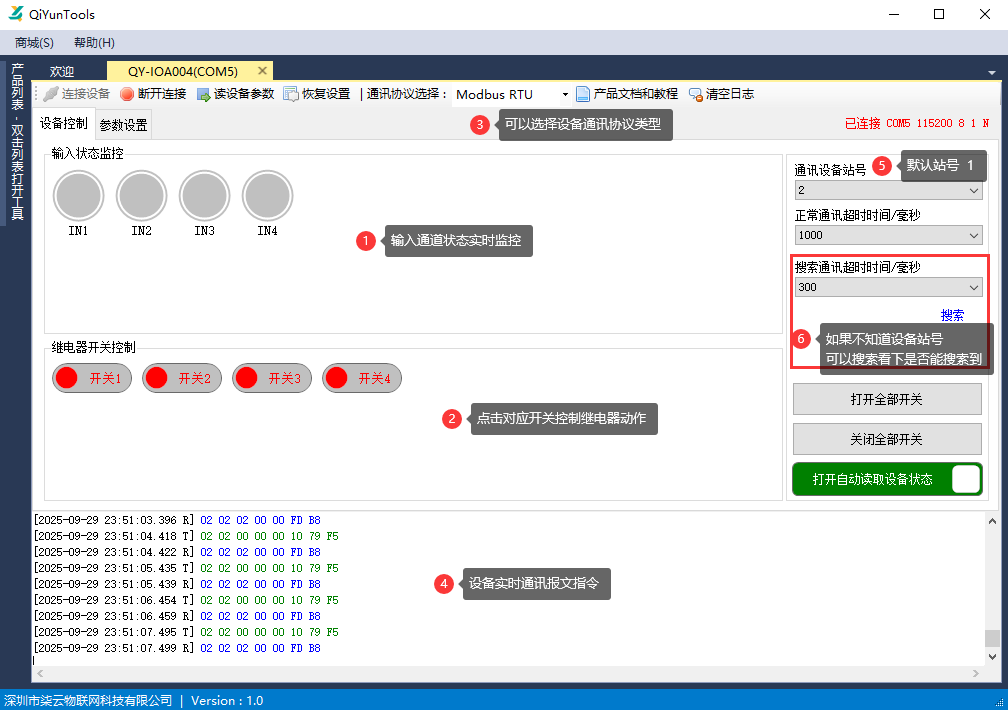Click the IN1 input status indicator
Screen dimensions: 1008x710
pos(78,196)
